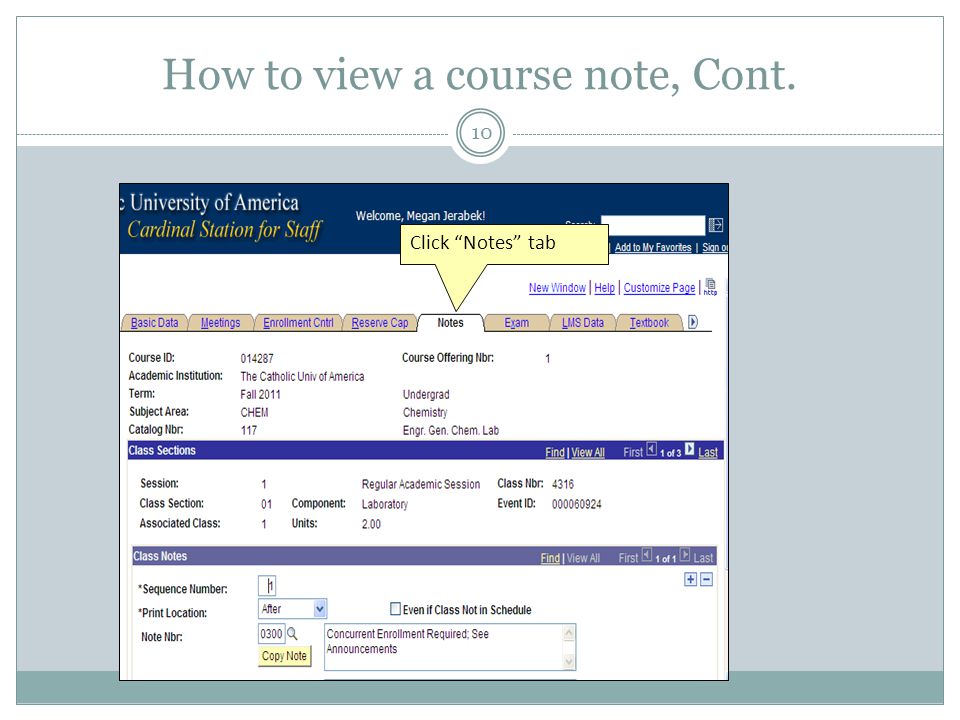Click previous class note arrow

(x=647, y=555)
